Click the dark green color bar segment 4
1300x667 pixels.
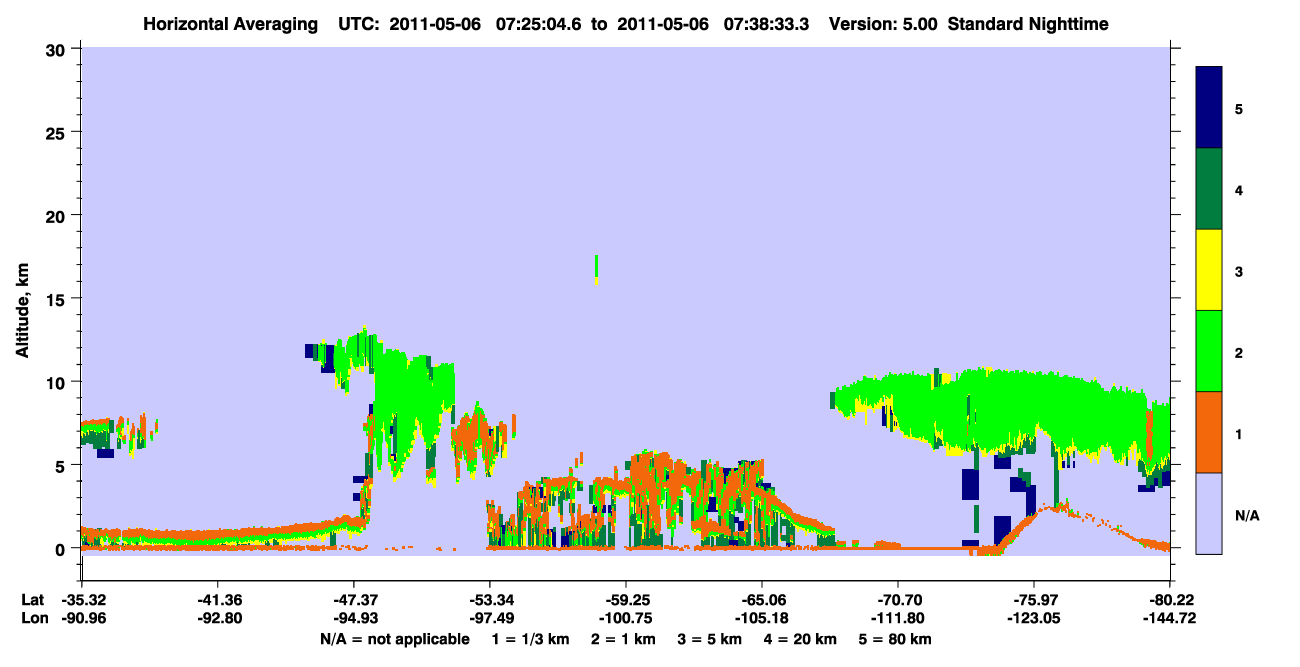pyautogui.click(x=1209, y=189)
